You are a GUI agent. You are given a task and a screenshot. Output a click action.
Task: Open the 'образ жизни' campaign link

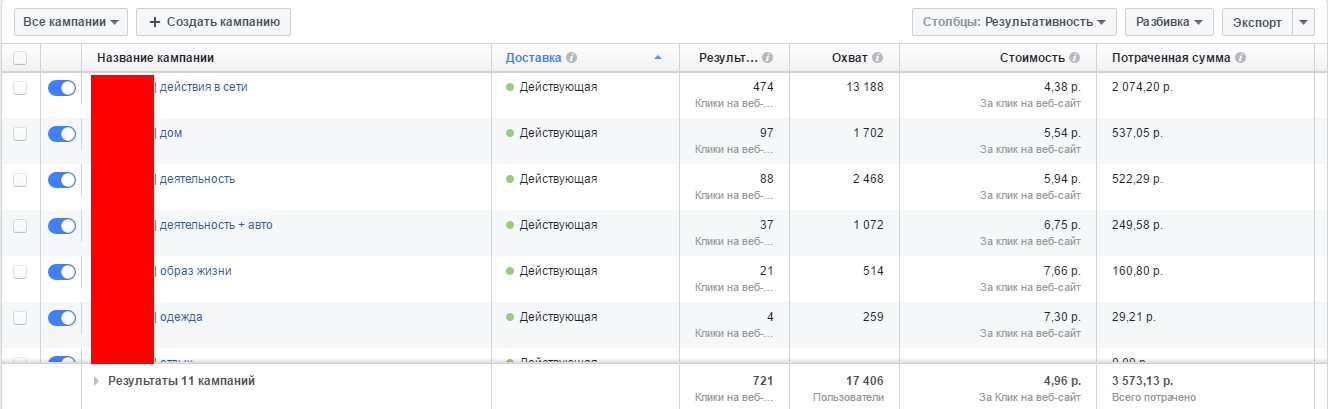pos(195,271)
